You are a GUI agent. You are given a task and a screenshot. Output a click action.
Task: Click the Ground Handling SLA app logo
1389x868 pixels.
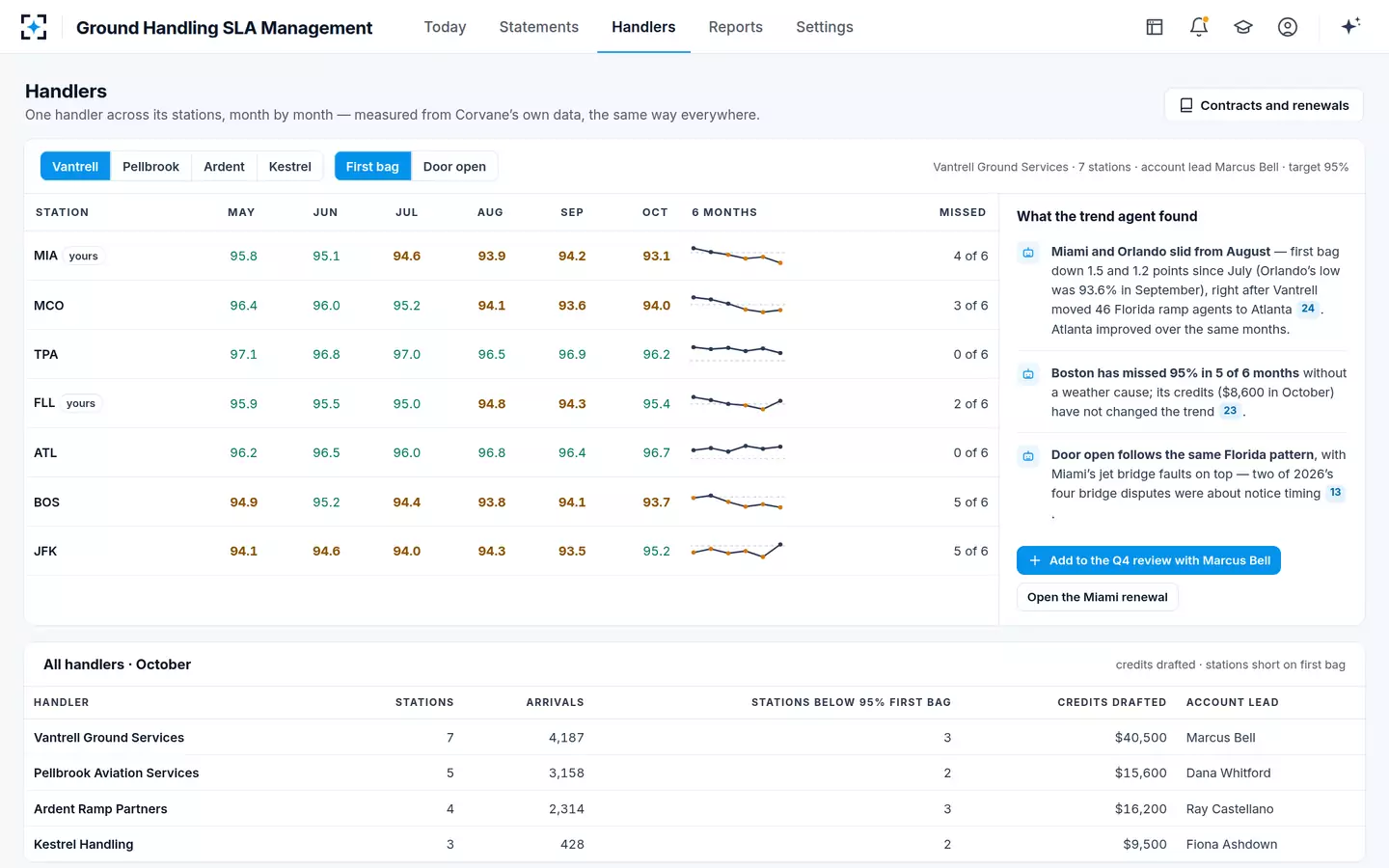pos(34,27)
